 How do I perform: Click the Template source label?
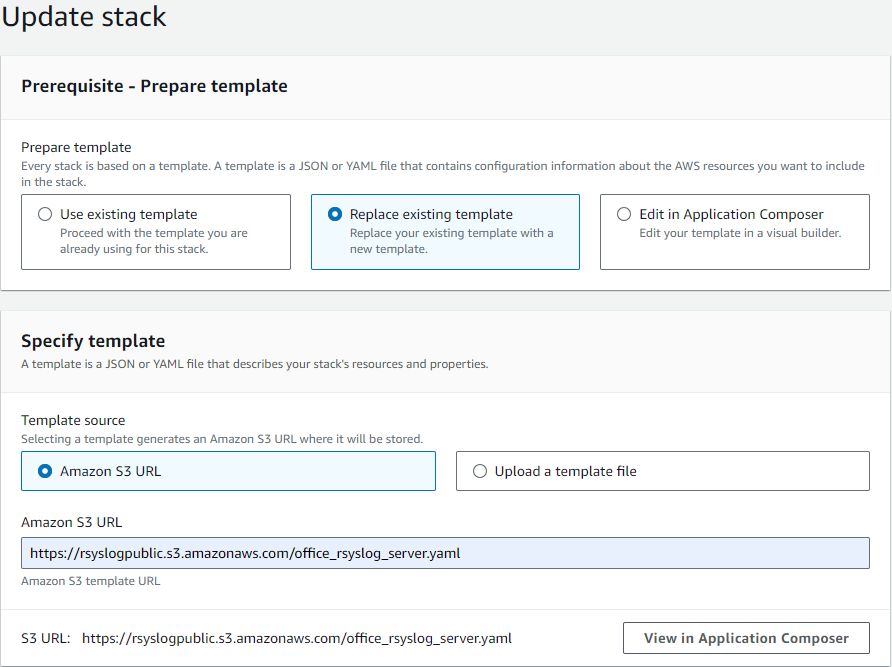[x=73, y=420]
